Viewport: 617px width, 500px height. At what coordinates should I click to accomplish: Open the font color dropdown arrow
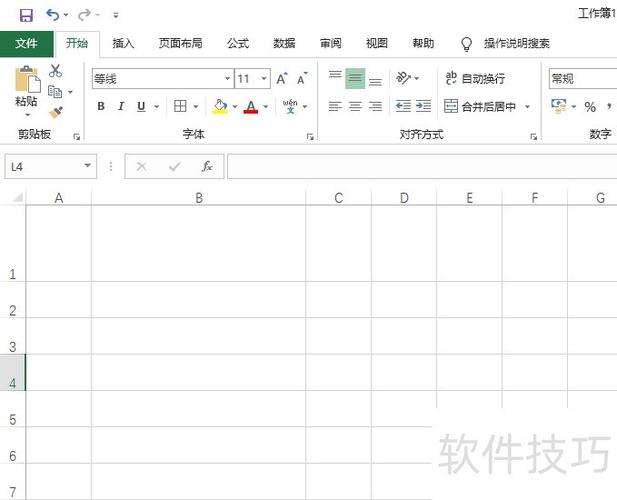266,106
